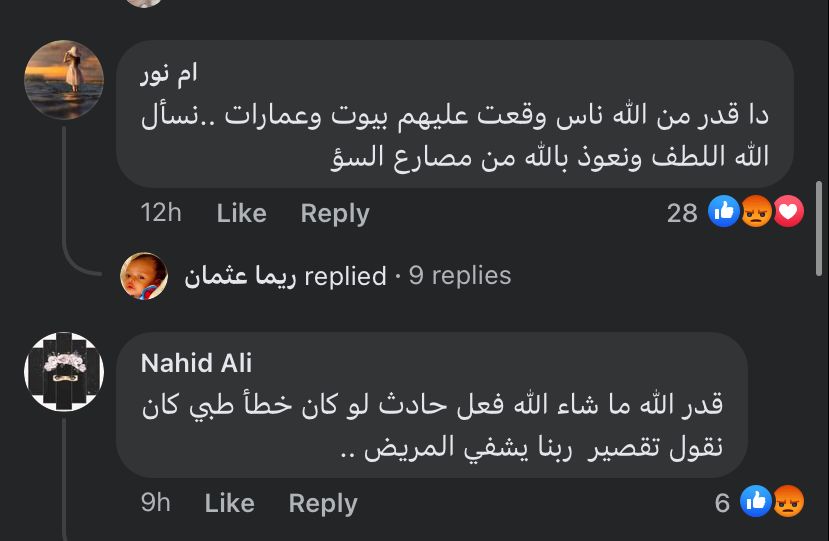Open Nahid Ali's profile picture
This screenshot has height=541, width=829.
pos(64,372)
